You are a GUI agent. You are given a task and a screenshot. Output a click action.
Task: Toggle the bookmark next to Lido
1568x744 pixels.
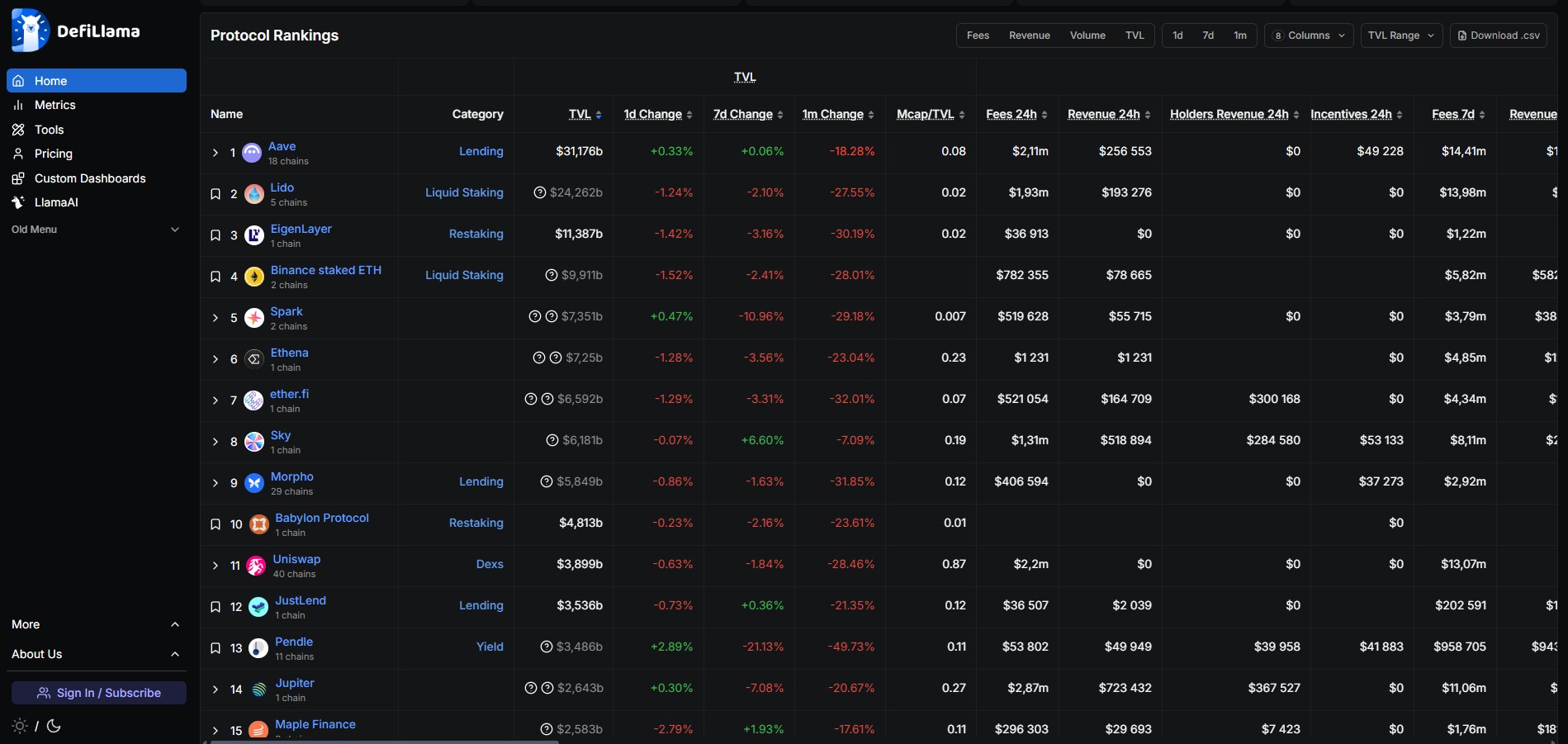(x=215, y=193)
